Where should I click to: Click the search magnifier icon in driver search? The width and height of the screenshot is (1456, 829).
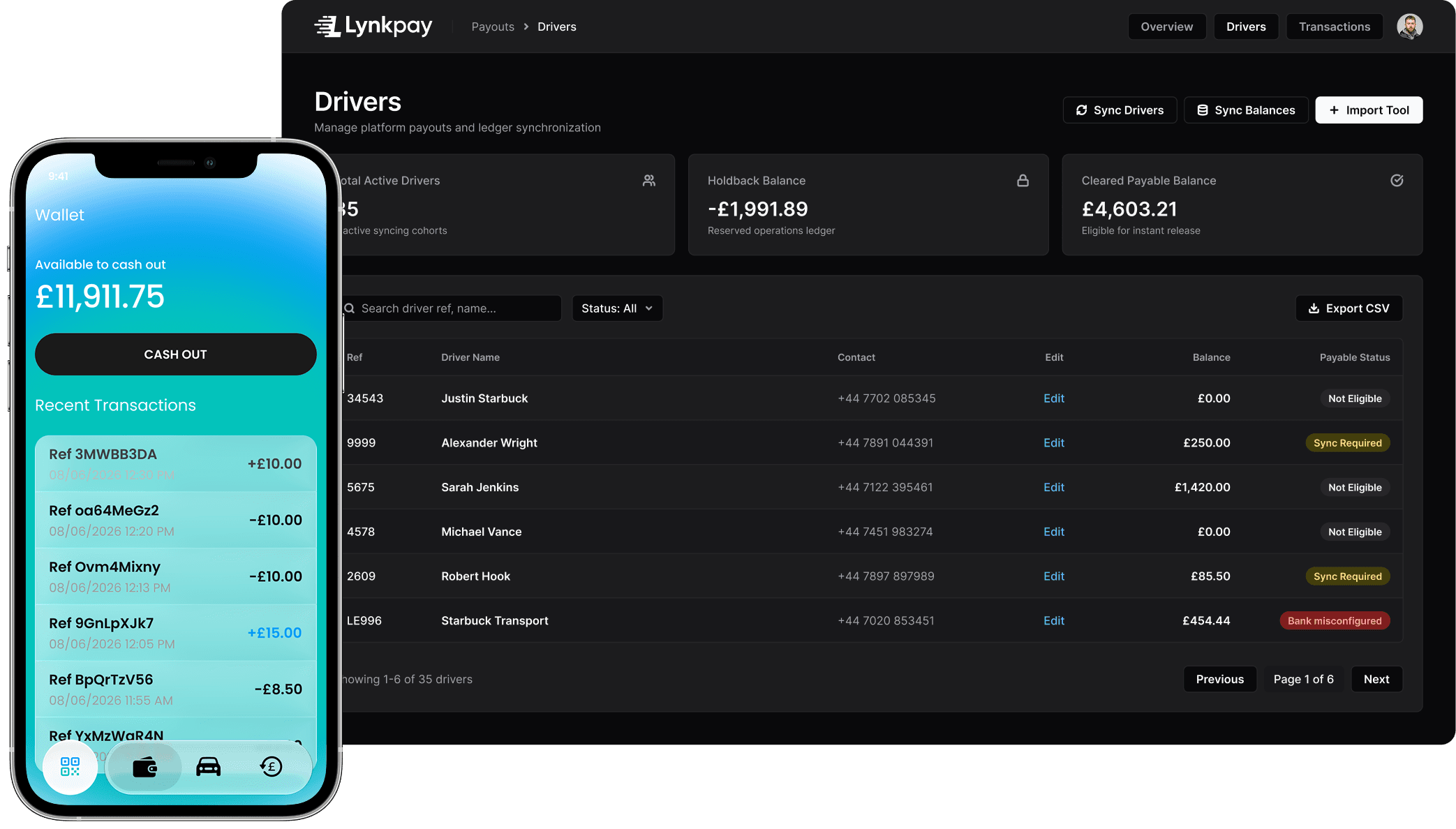(x=350, y=308)
